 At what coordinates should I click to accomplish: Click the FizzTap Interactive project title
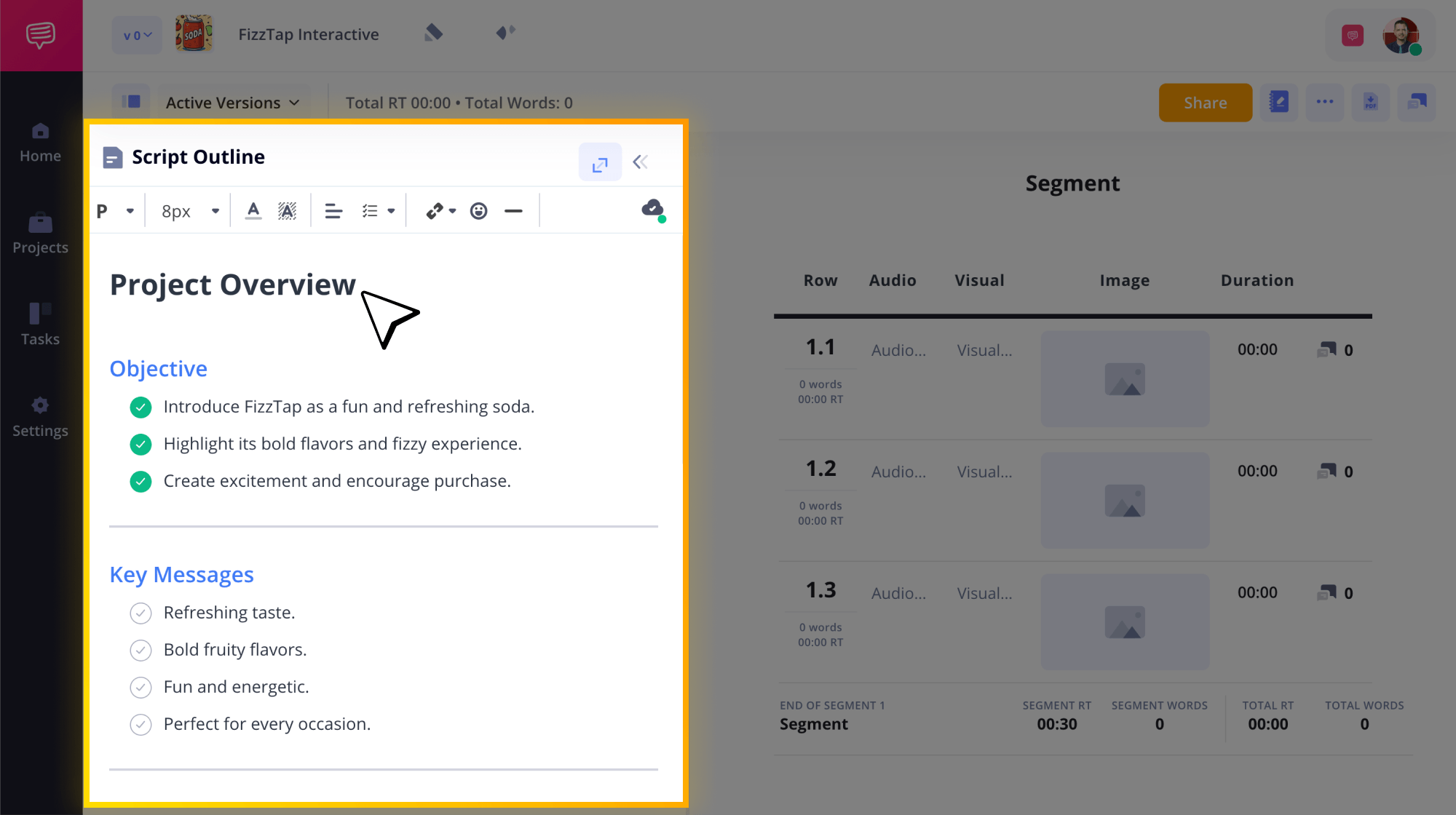309,34
